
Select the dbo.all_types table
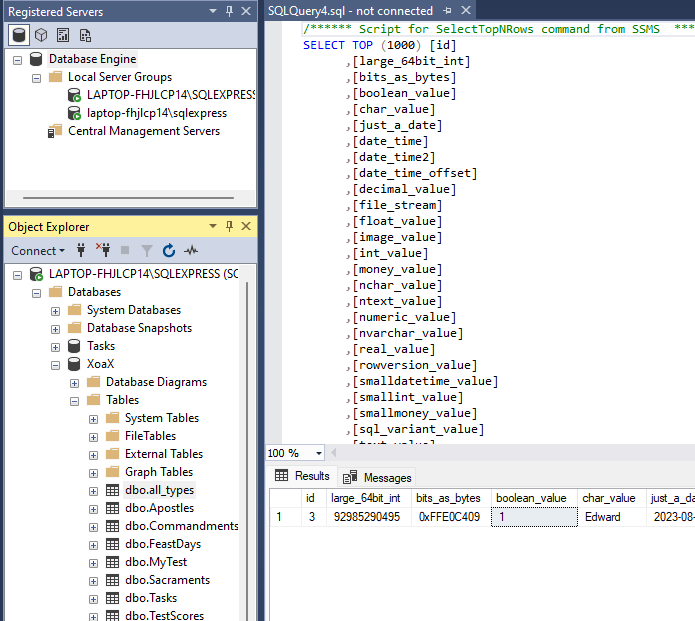(160, 490)
